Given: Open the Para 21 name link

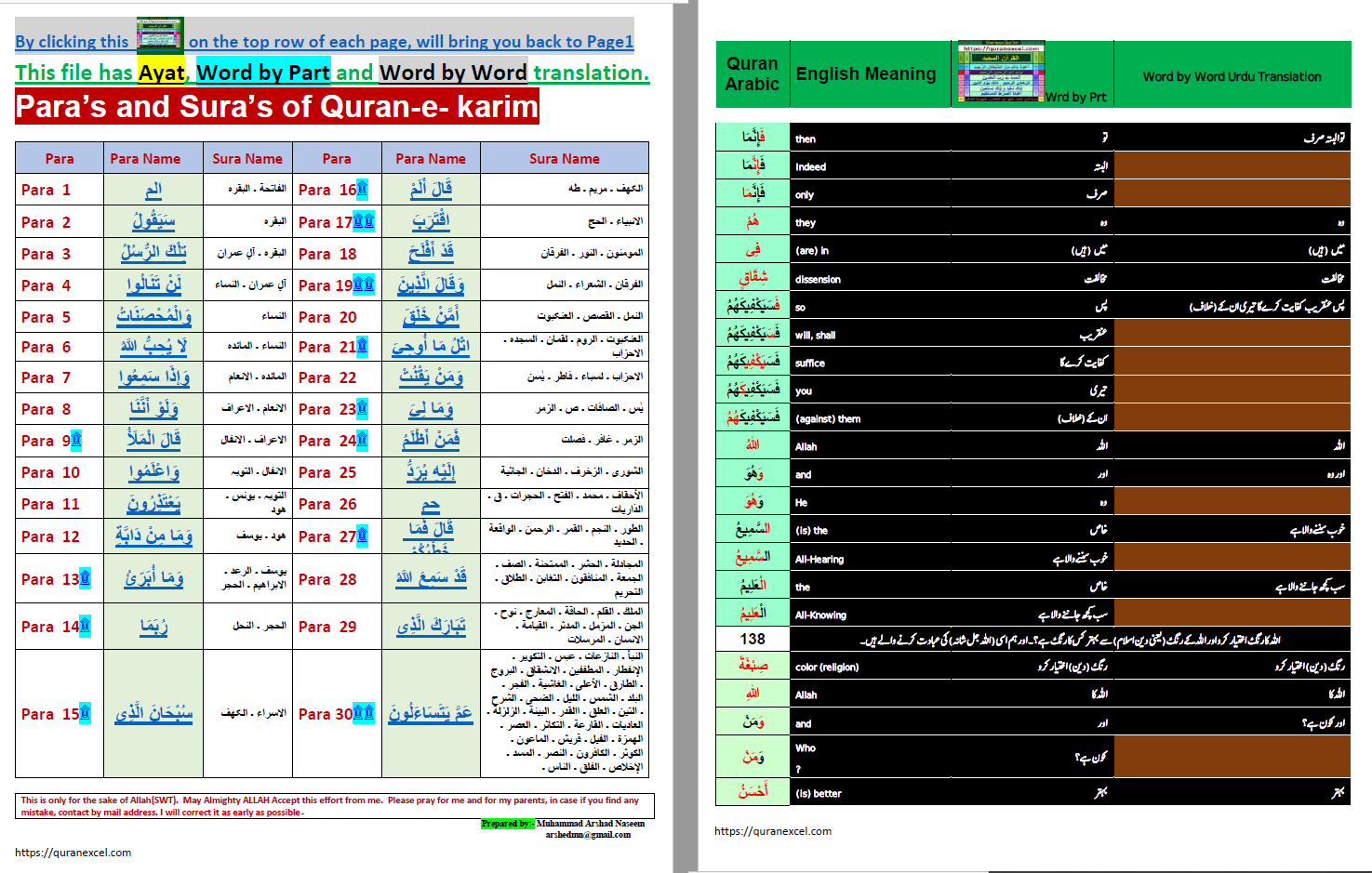Looking at the screenshot, I should coord(431,346).
